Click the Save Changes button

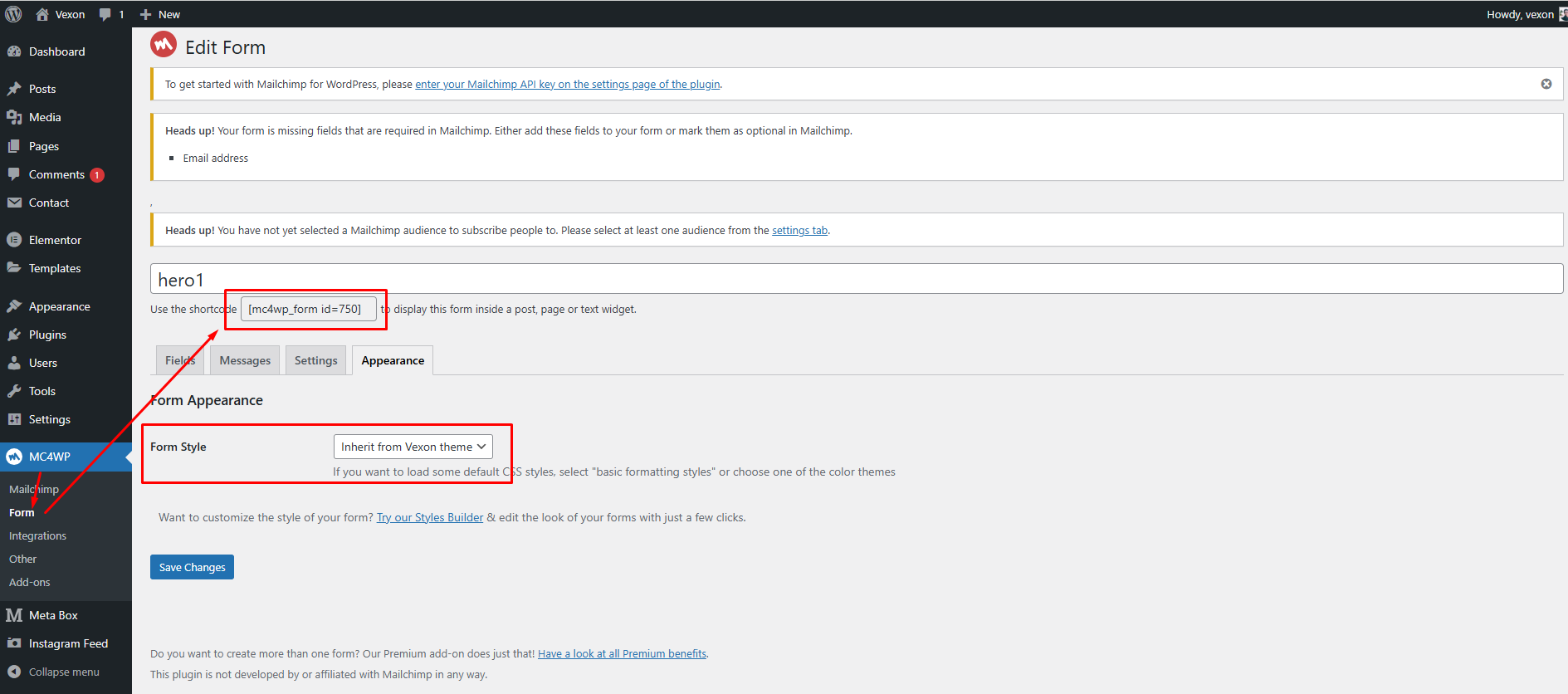click(x=192, y=567)
